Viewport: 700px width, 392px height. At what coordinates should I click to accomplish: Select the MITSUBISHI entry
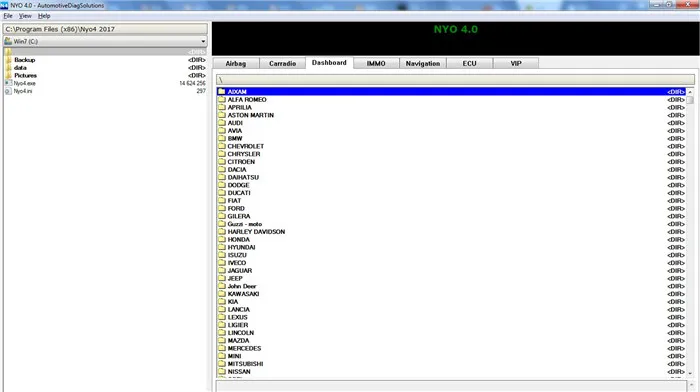coord(451,364)
